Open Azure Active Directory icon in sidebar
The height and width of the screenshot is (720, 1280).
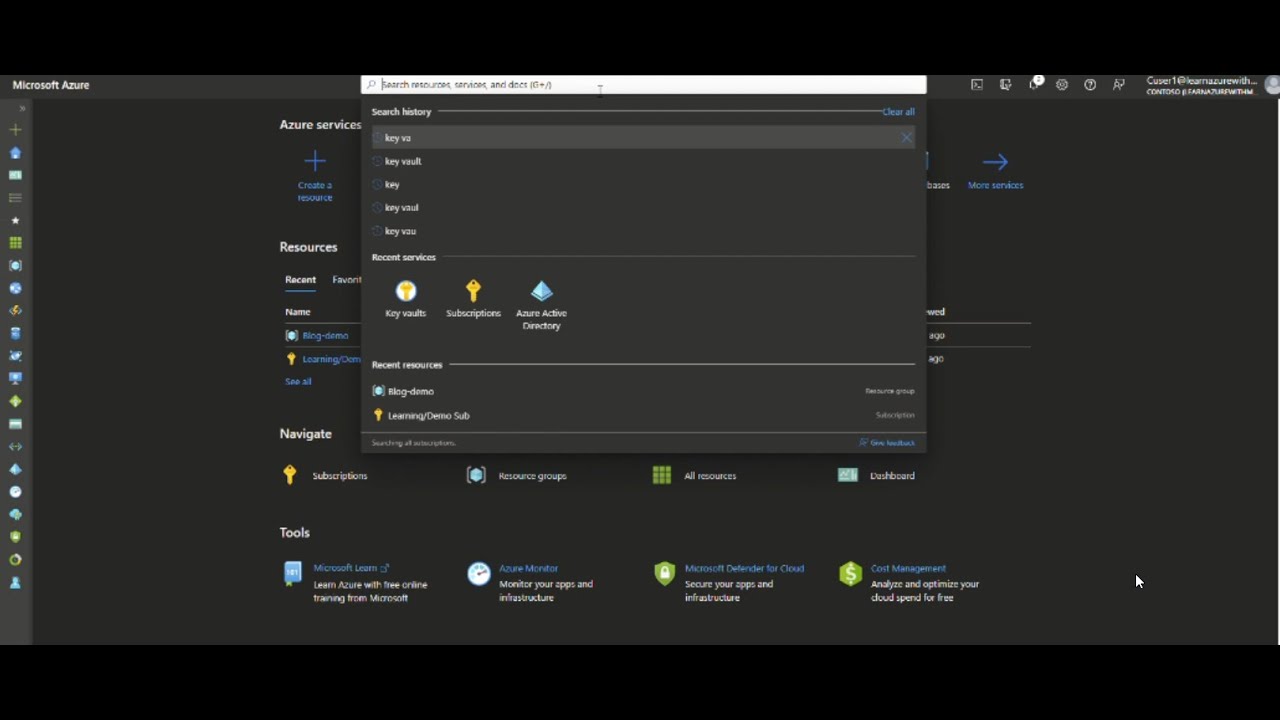pyautogui.click(x=15, y=469)
